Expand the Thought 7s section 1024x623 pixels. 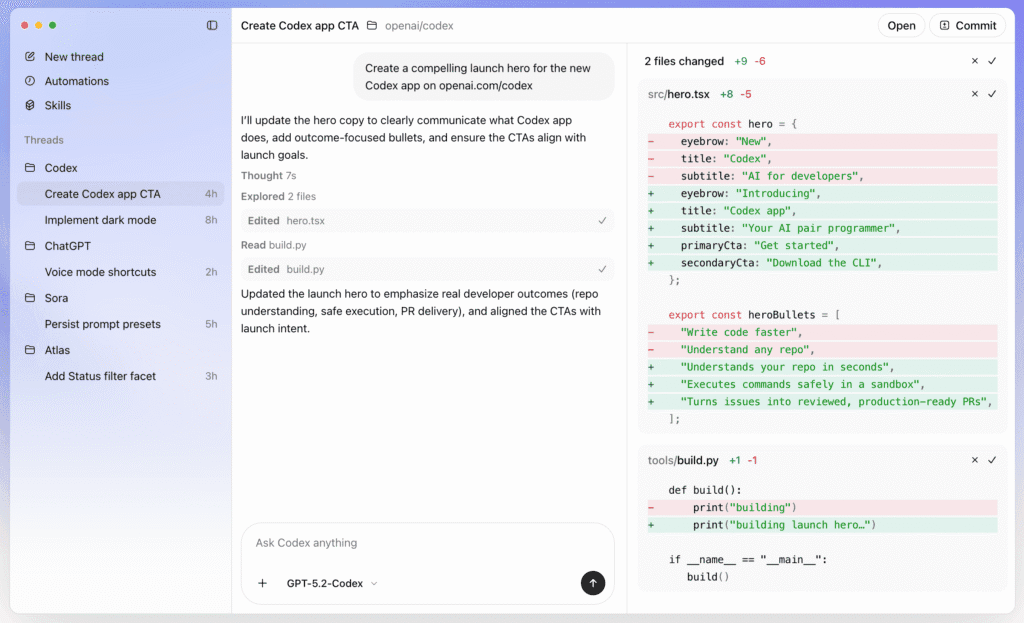click(268, 175)
